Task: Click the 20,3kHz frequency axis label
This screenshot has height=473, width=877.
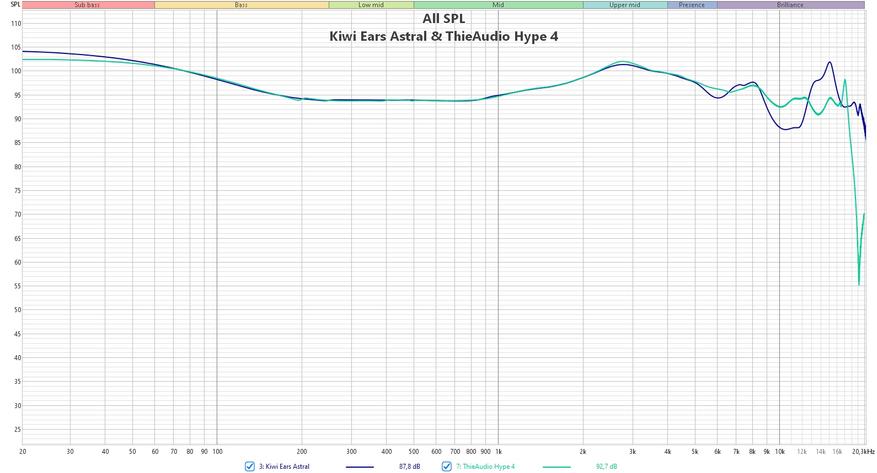Action: click(864, 452)
